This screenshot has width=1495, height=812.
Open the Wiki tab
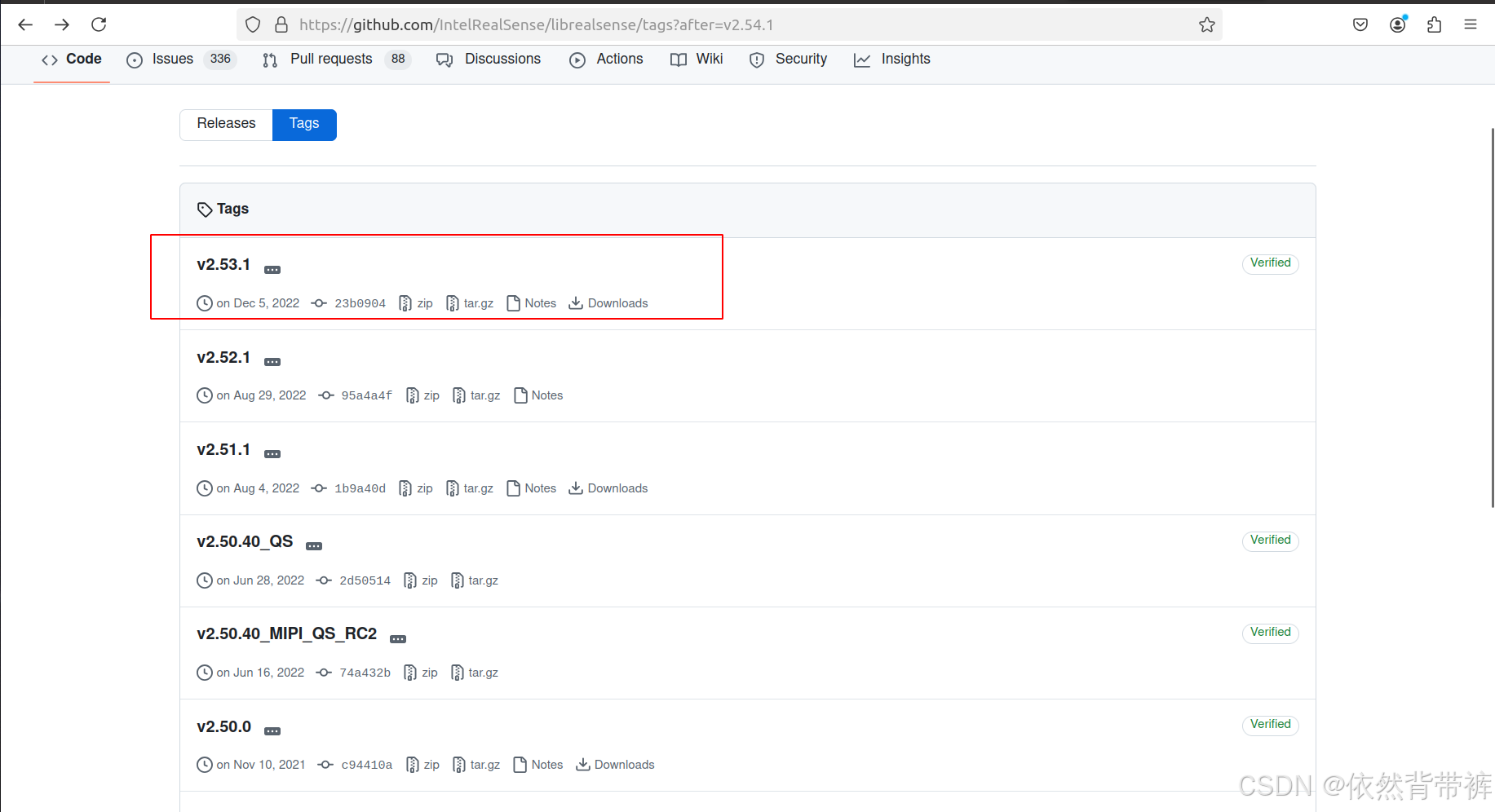click(x=697, y=59)
